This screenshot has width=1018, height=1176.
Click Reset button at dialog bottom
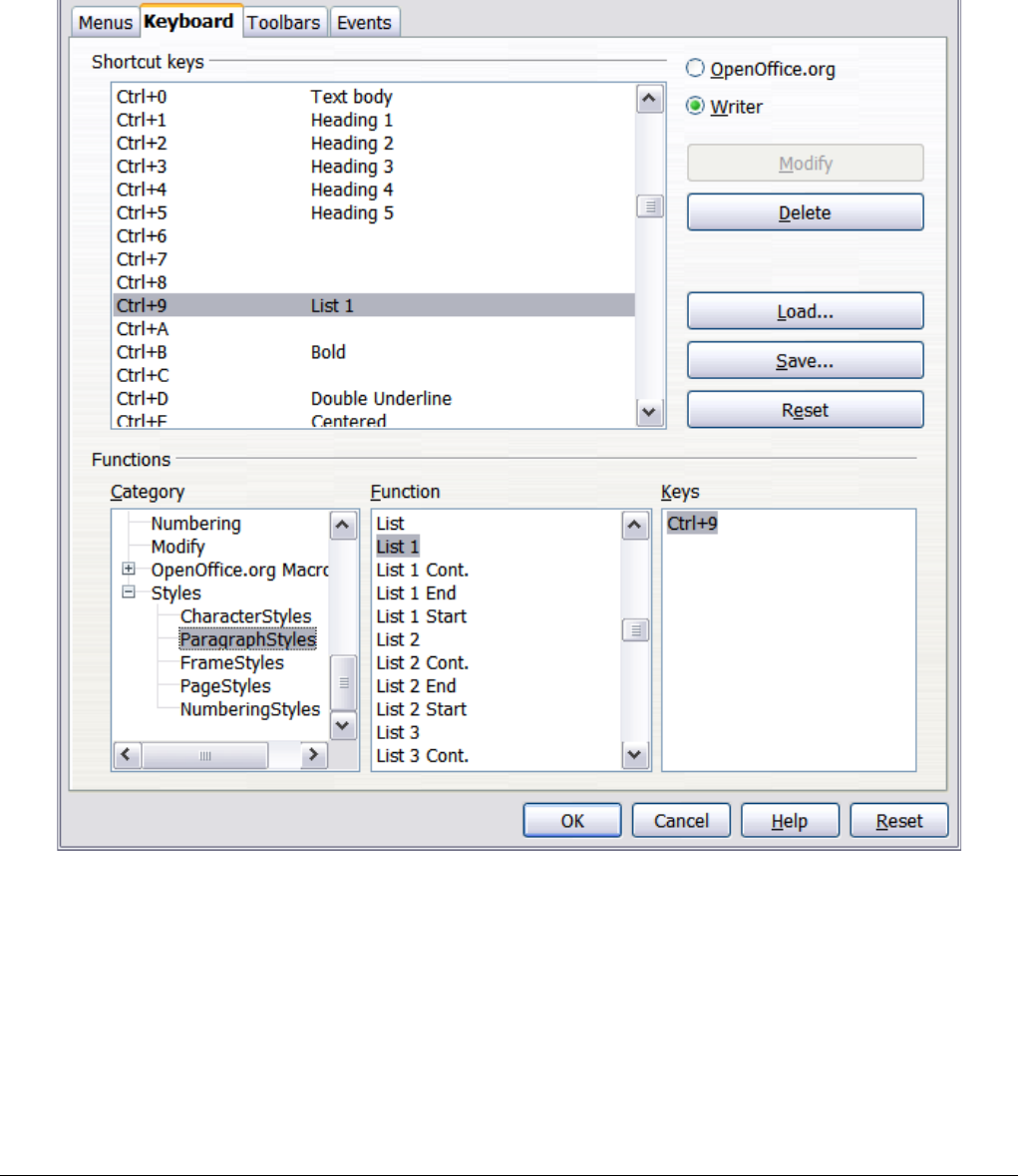(898, 821)
